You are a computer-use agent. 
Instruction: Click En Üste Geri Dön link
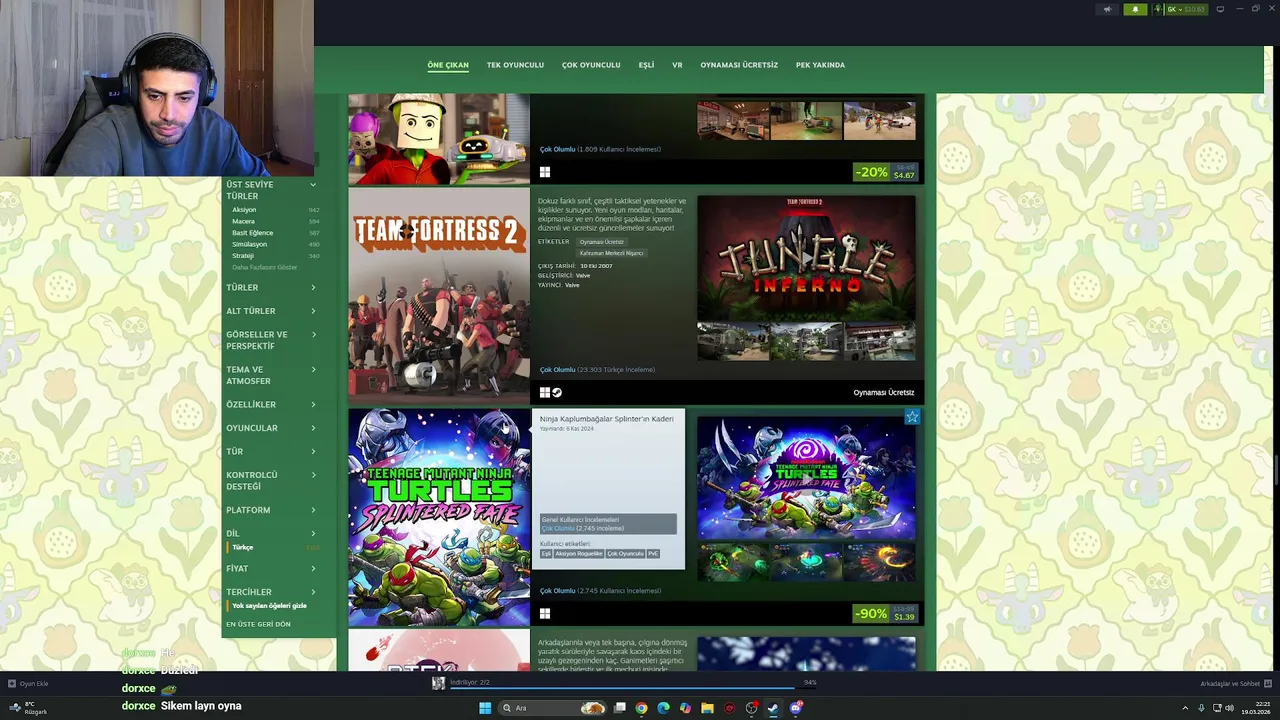click(x=258, y=624)
